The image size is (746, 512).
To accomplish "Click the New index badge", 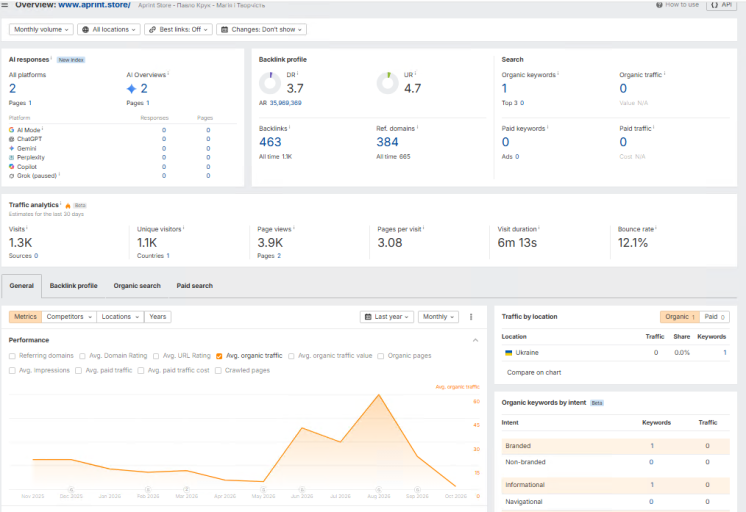I will 71,60.
